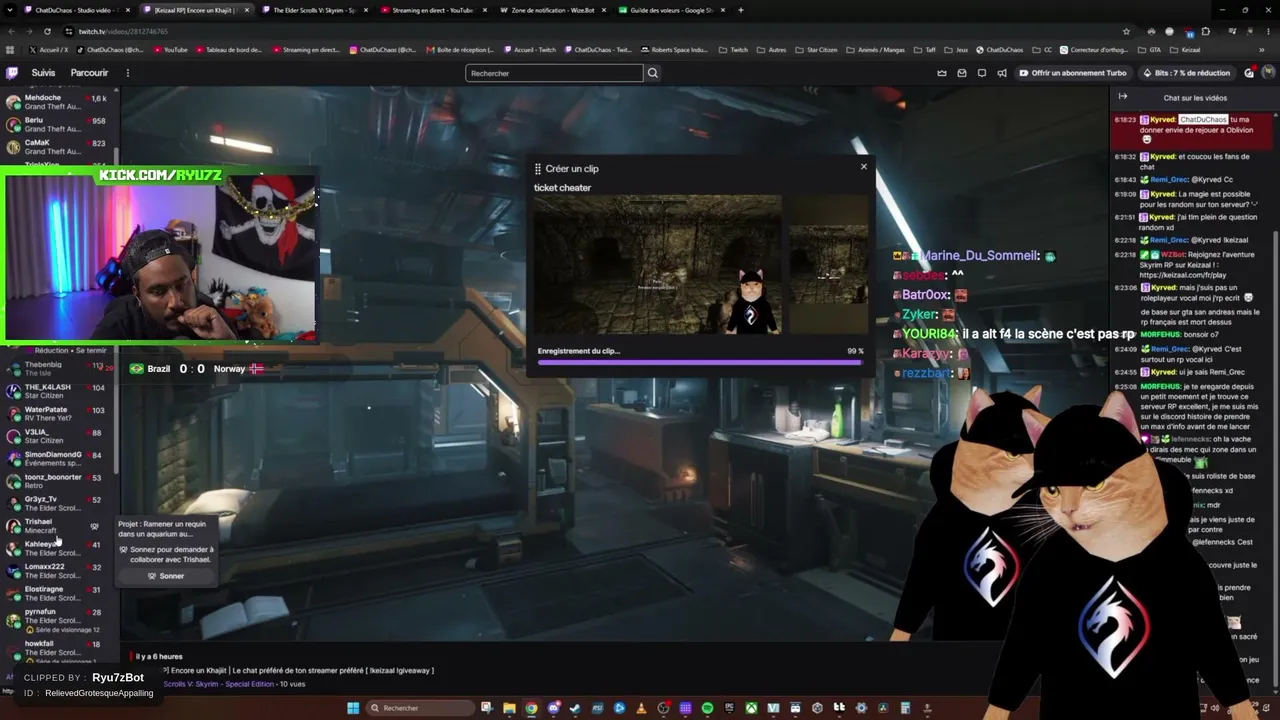
Task: Open Mehdoche channel in sidebar
Action: coord(58,102)
